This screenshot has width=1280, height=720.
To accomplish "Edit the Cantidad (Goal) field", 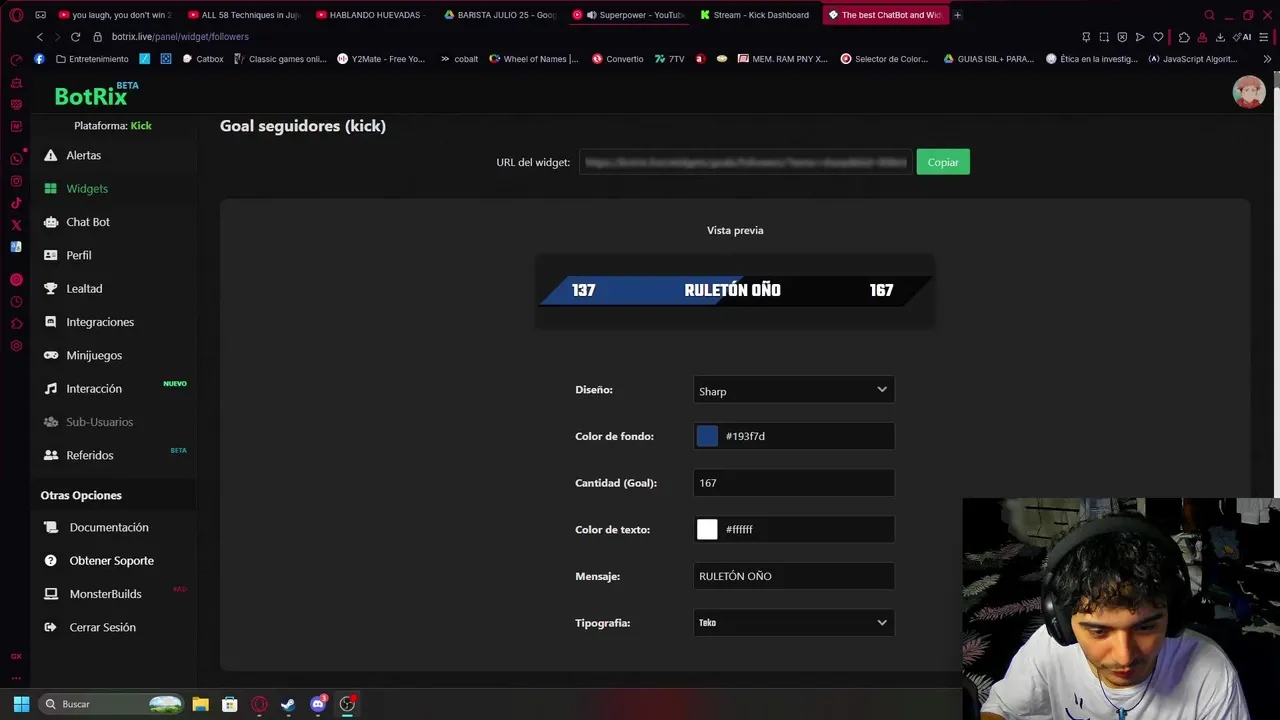I will [x=794, y=483].
